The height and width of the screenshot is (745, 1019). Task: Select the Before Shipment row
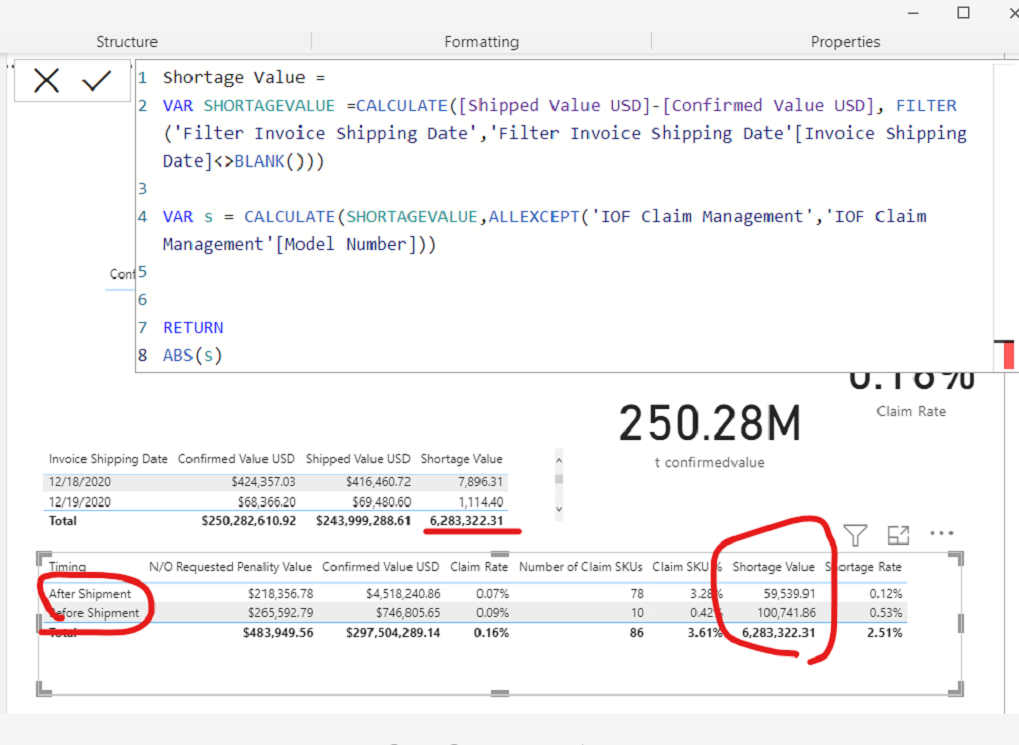(x=94, y=613)
